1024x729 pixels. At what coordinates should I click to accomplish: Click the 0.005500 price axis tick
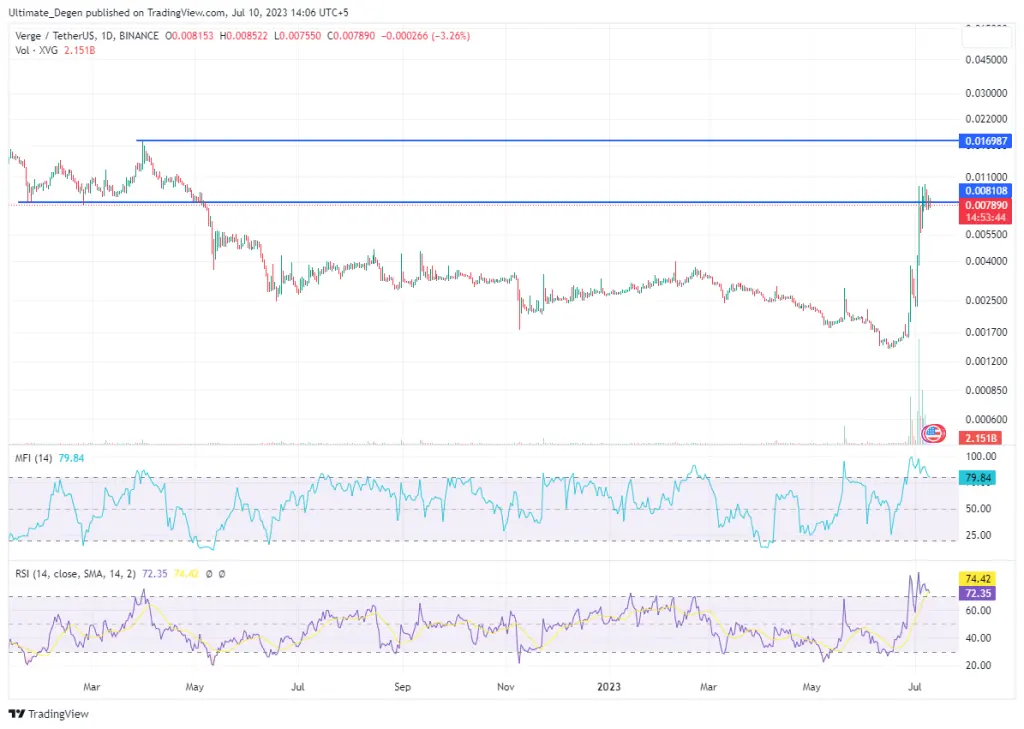(x=986, y=235)
